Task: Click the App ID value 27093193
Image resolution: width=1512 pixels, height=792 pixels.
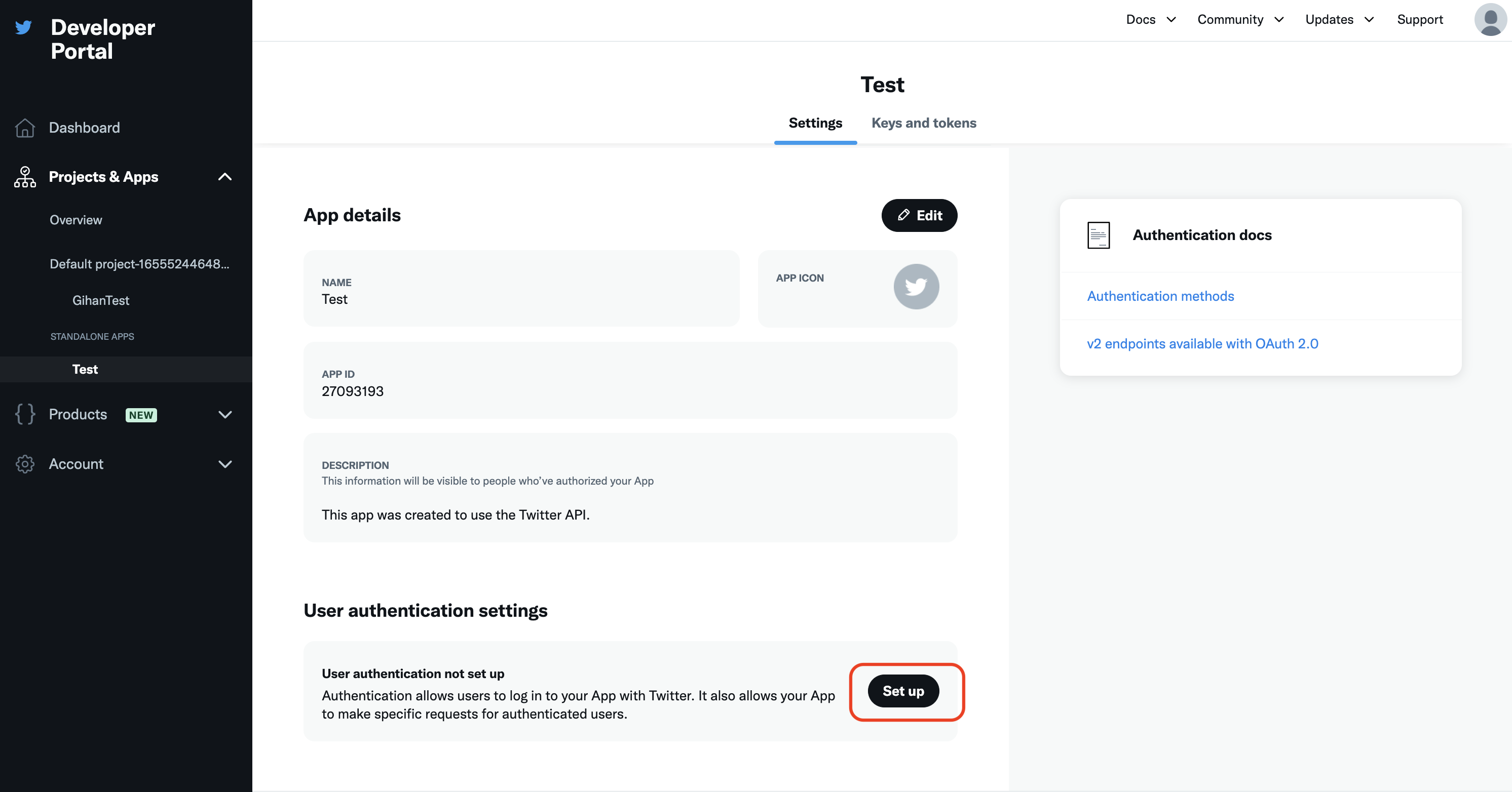Action: click(x=352, y=391)
